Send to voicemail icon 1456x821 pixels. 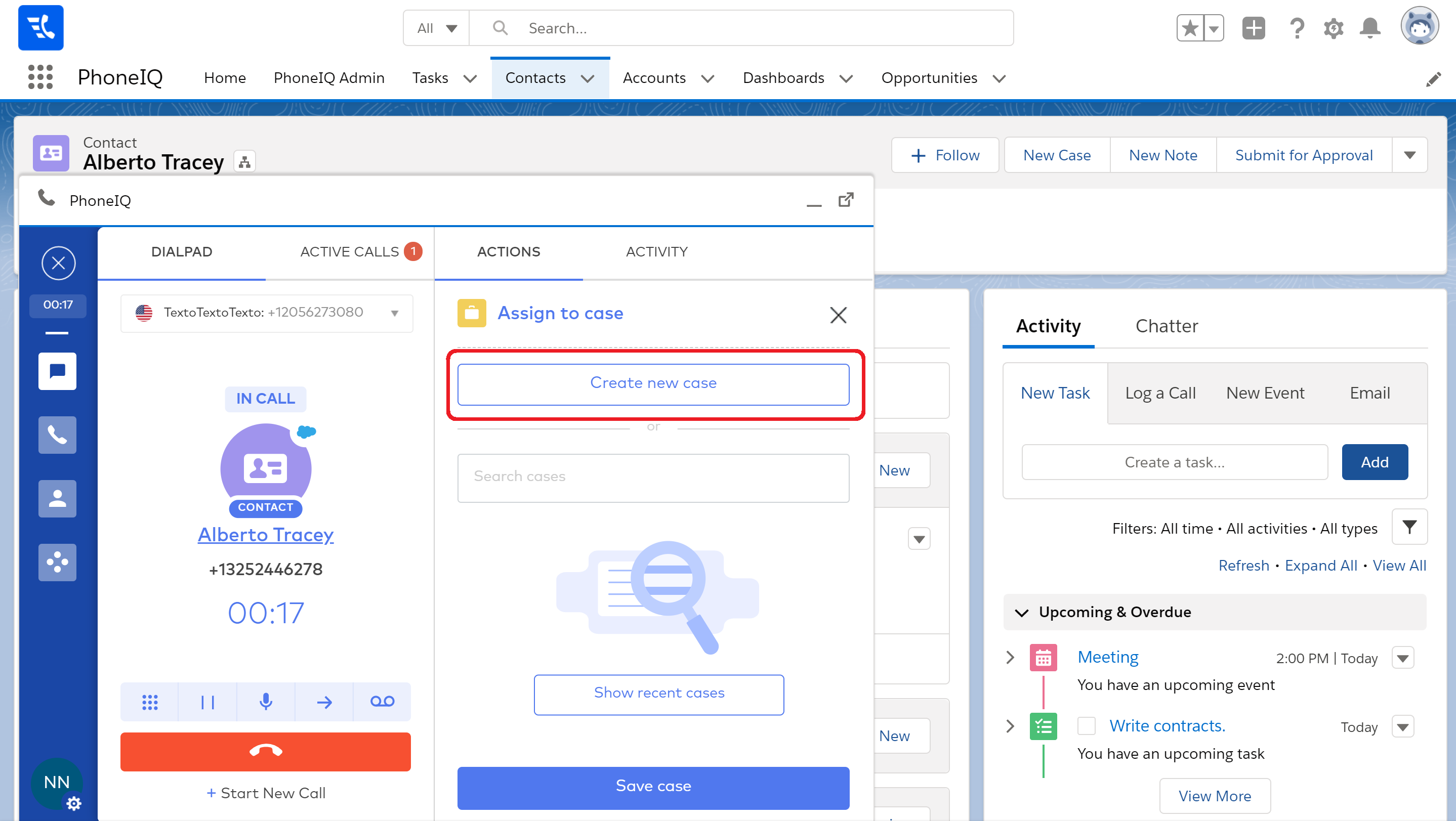(382, 702)
